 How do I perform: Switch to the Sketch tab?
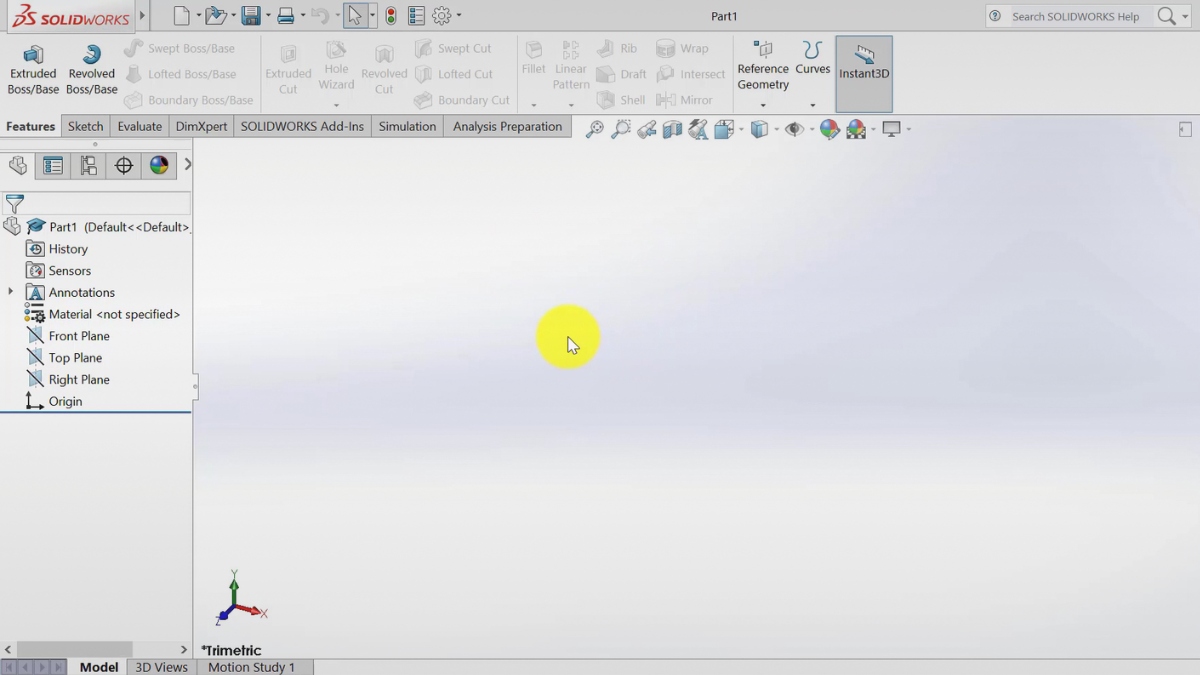[86, 127]
